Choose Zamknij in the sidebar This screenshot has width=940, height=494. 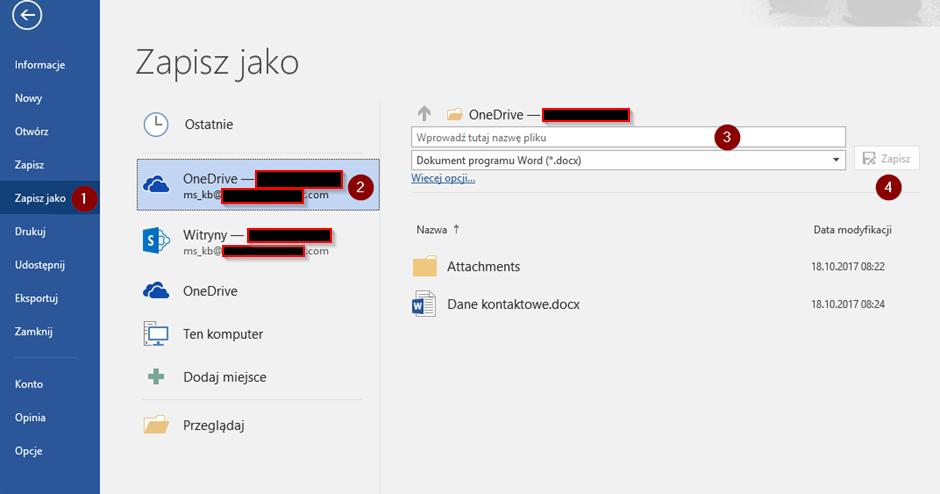click(x=34, y=332)
